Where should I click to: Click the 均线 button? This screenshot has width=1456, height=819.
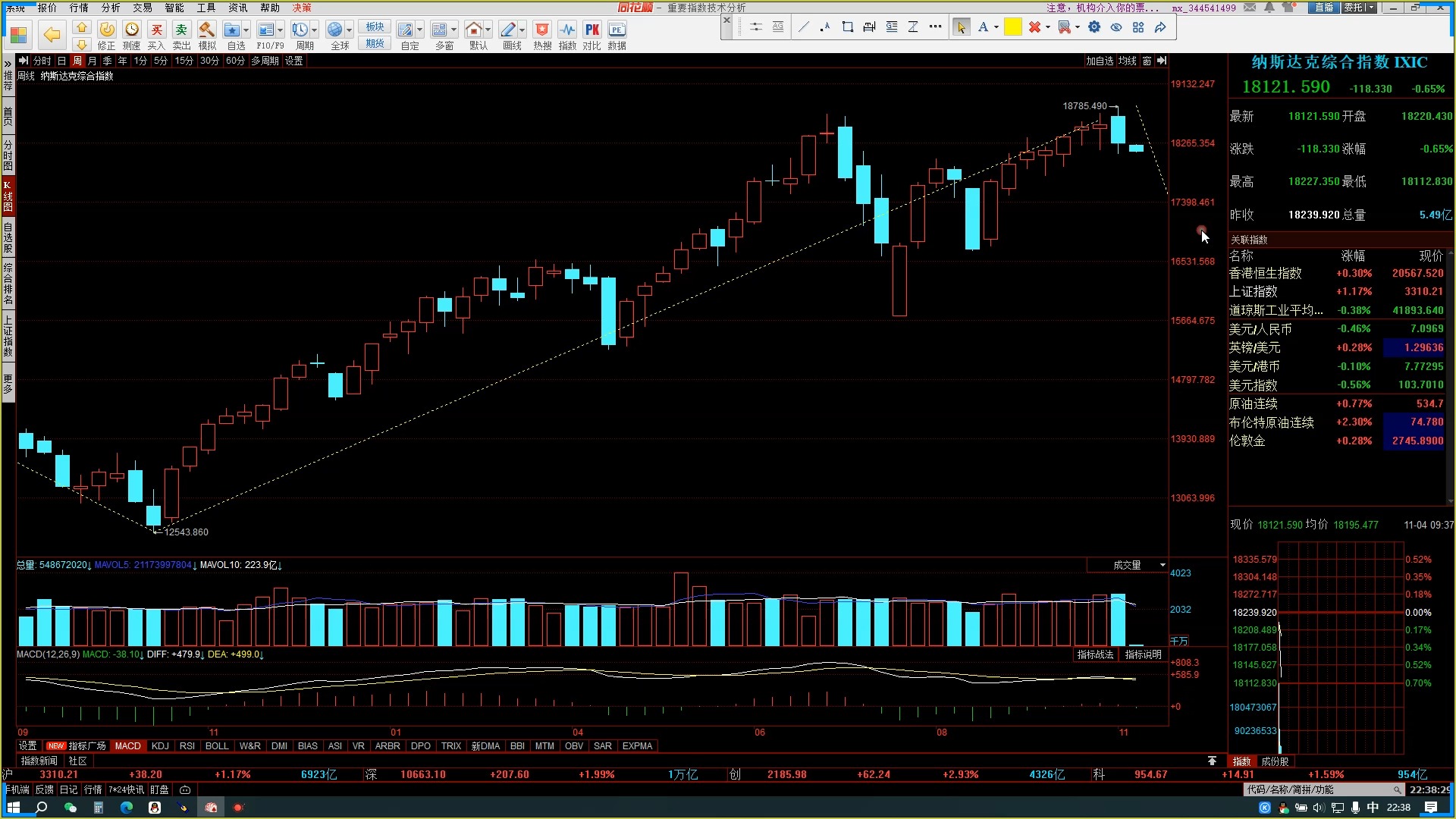(x=1128, y=61)
